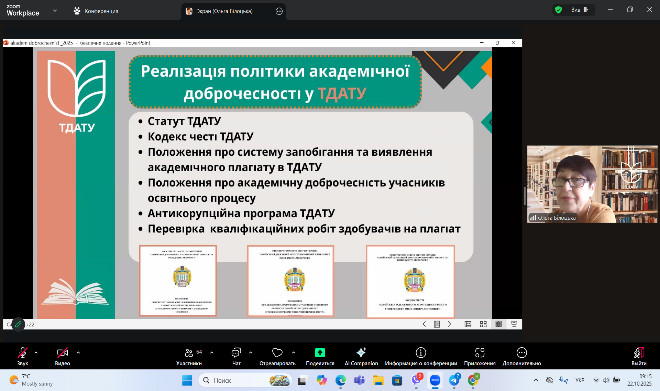
Task: Switch to Slide Sorter view
Action: (x=483, y=324)
